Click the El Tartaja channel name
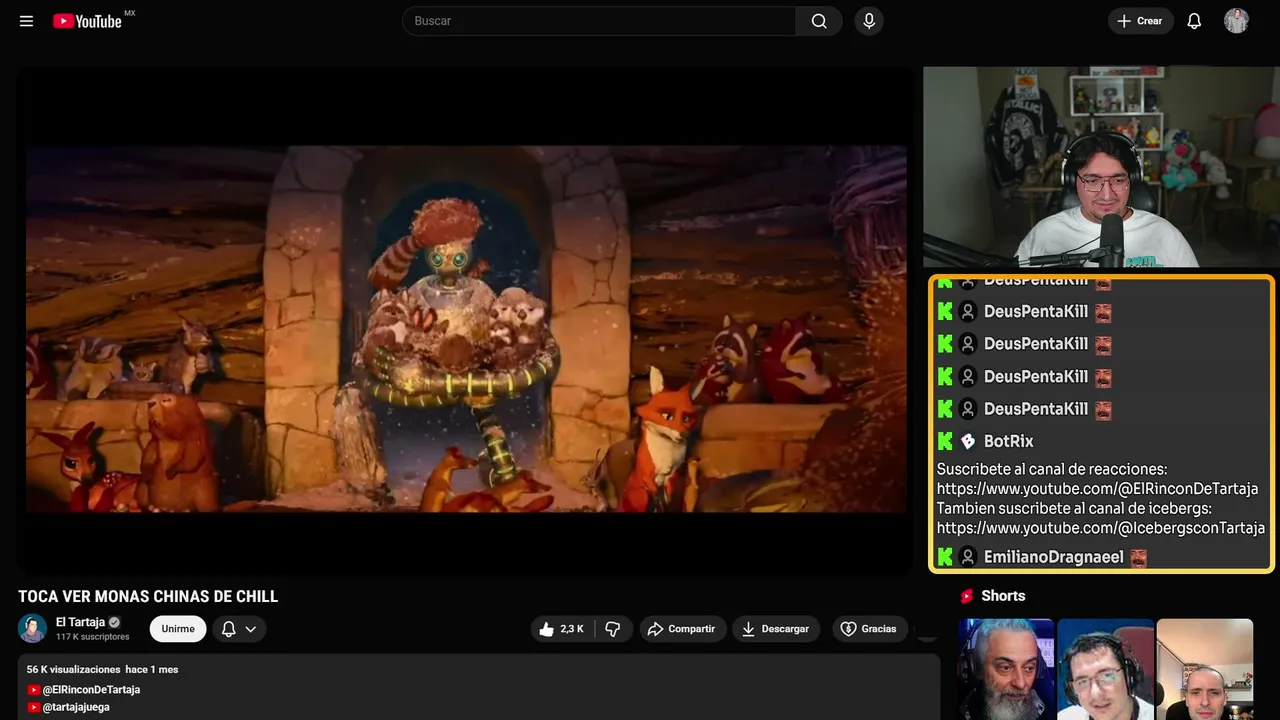 tap(80, 622)
